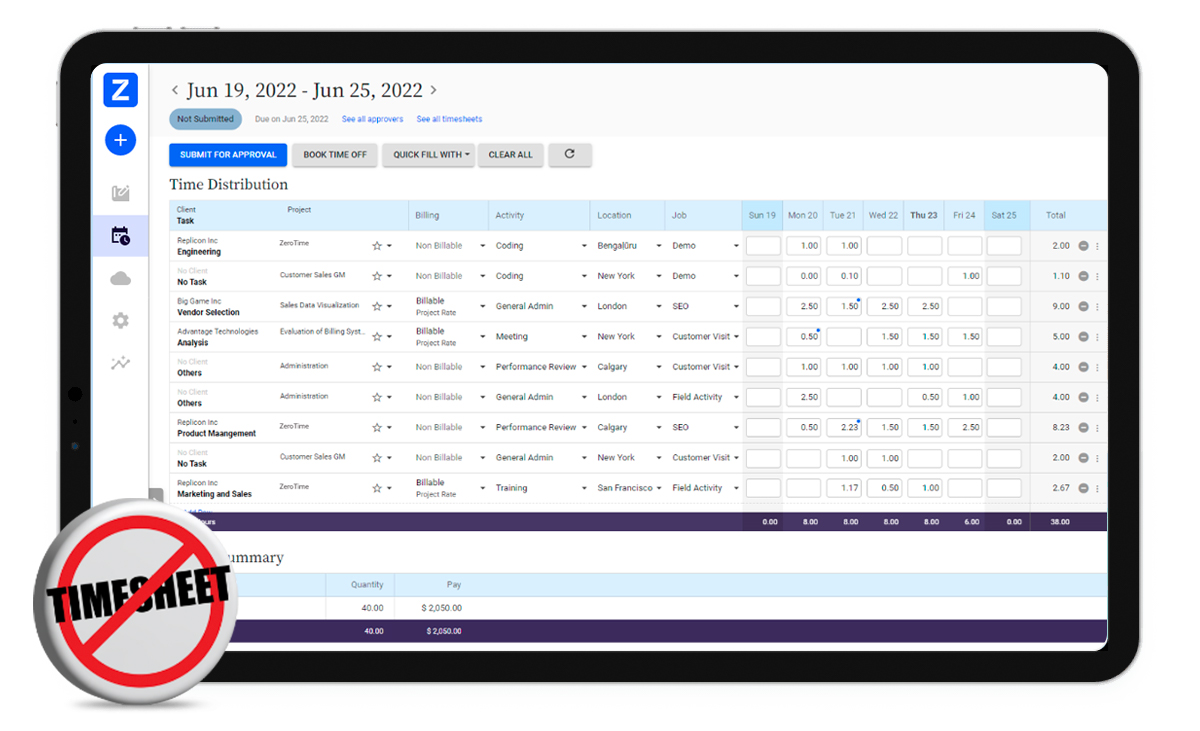Screen dimensions: 1200x731
Task: Click the refresh icon beside Clear All
Action: tap(570, 154)
